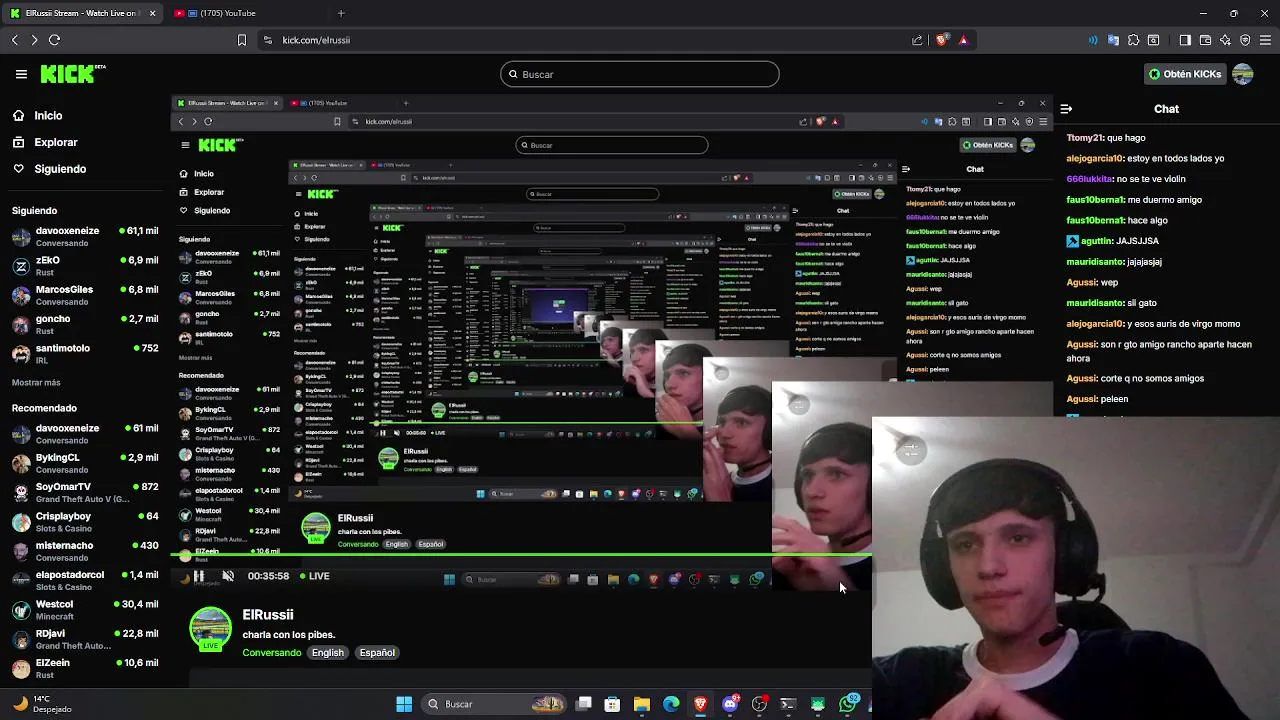Screen dimensions: 1280x720
Task: Focus the Kick Buscar search field
Action: 640,74
